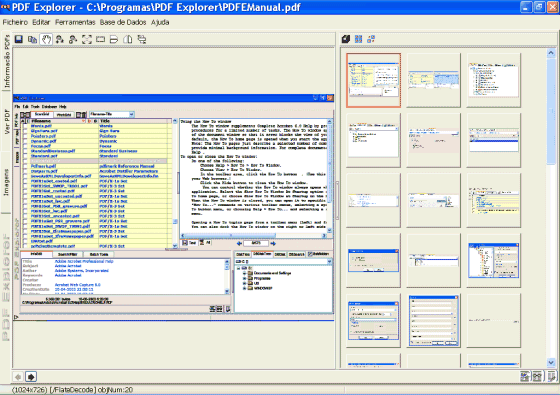
Task: Click the save image floppy disk icon
Action: (19, 39)
